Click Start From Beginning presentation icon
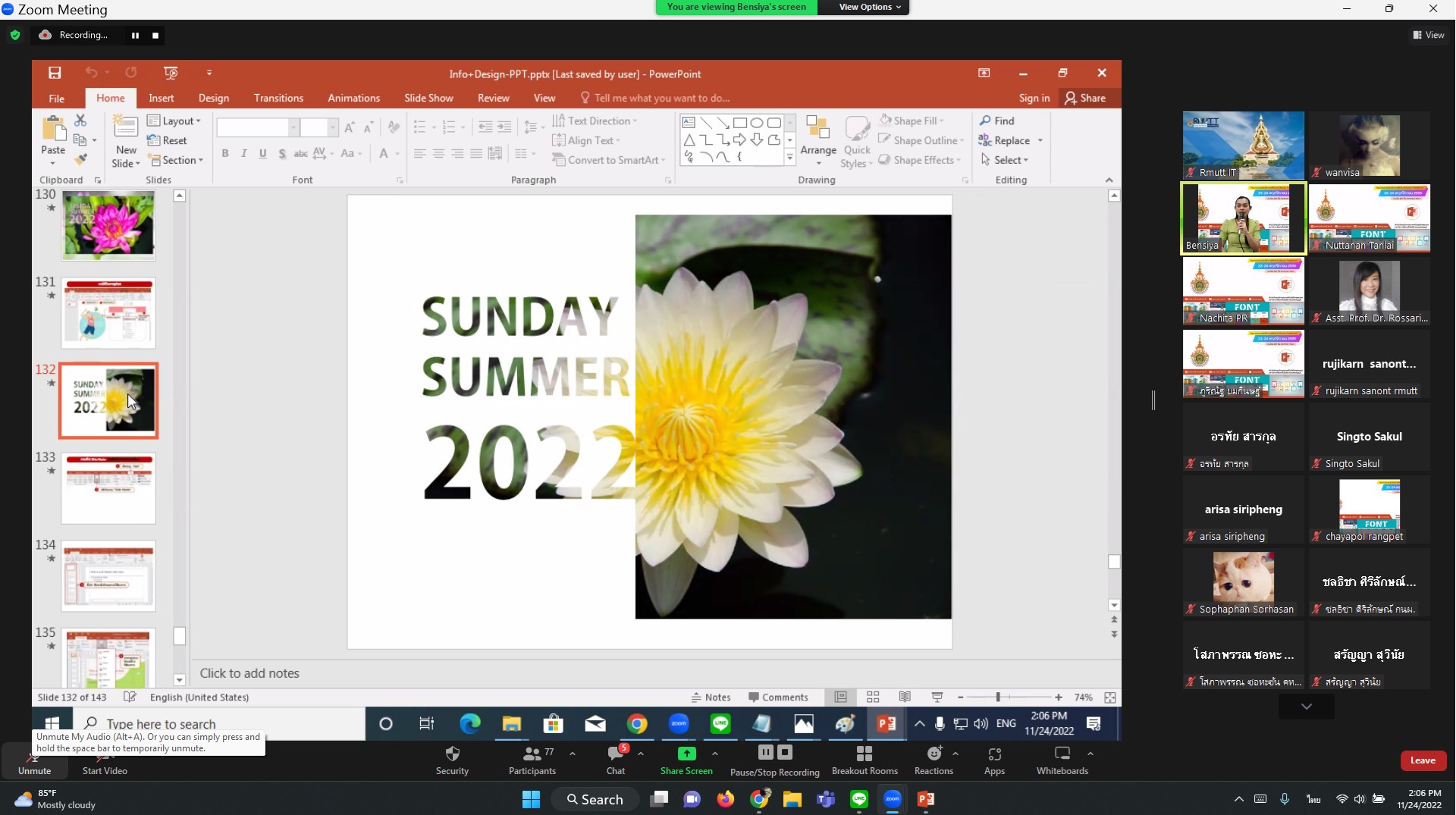The image size is (1456, 815). point(171,73)
